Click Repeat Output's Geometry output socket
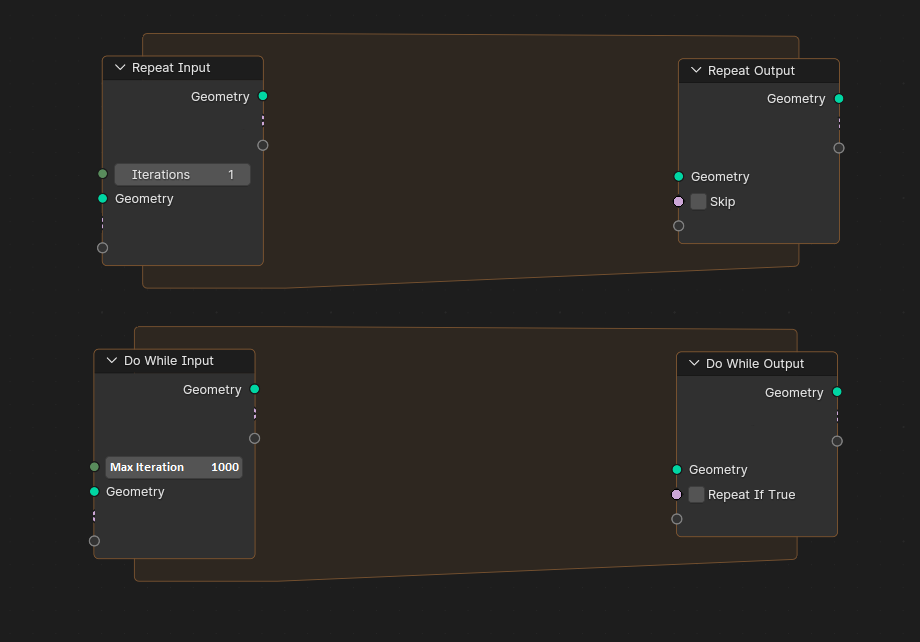920x642 pixels. tap(839, 99)
